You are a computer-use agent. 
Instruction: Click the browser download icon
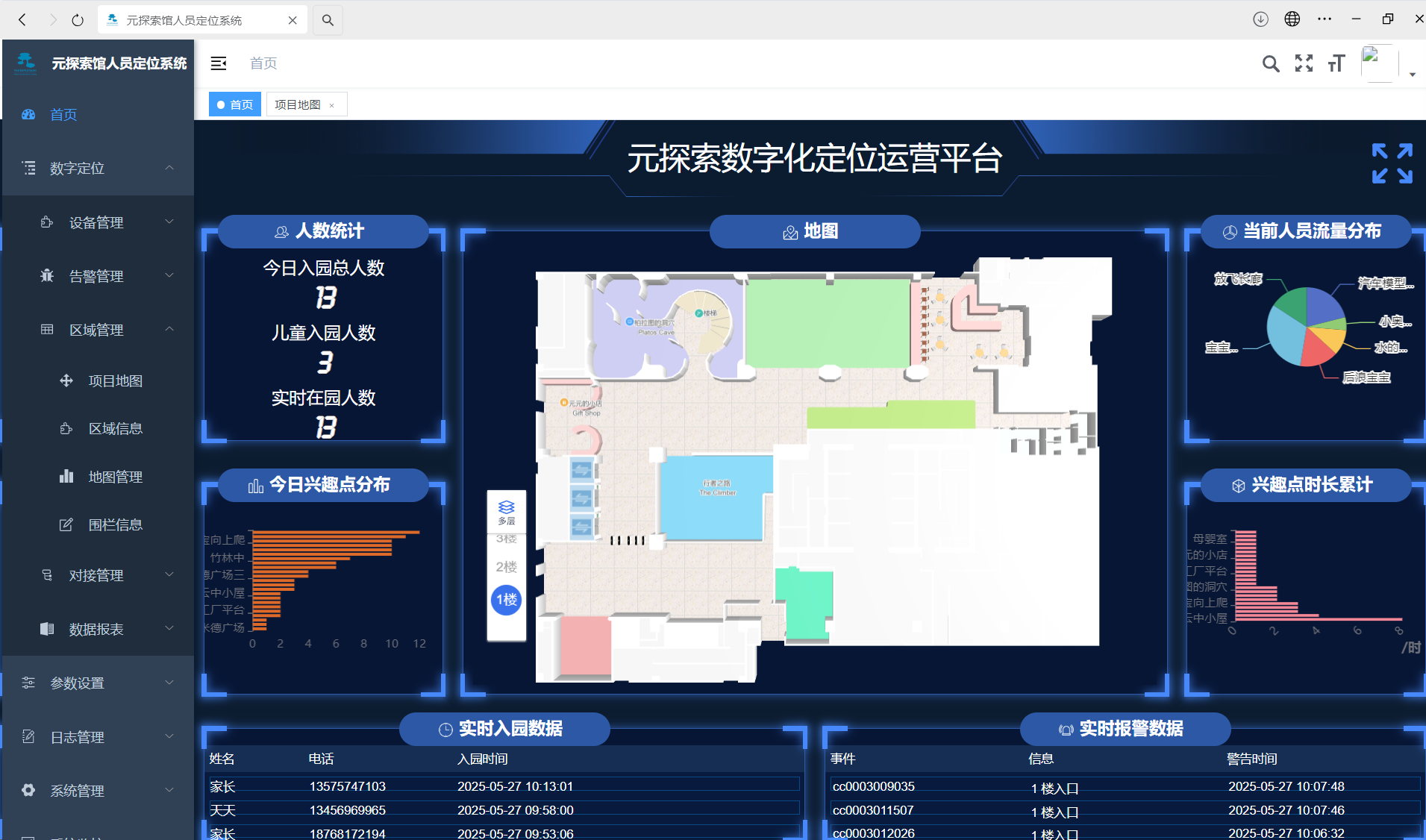(x=1260, y=19)
